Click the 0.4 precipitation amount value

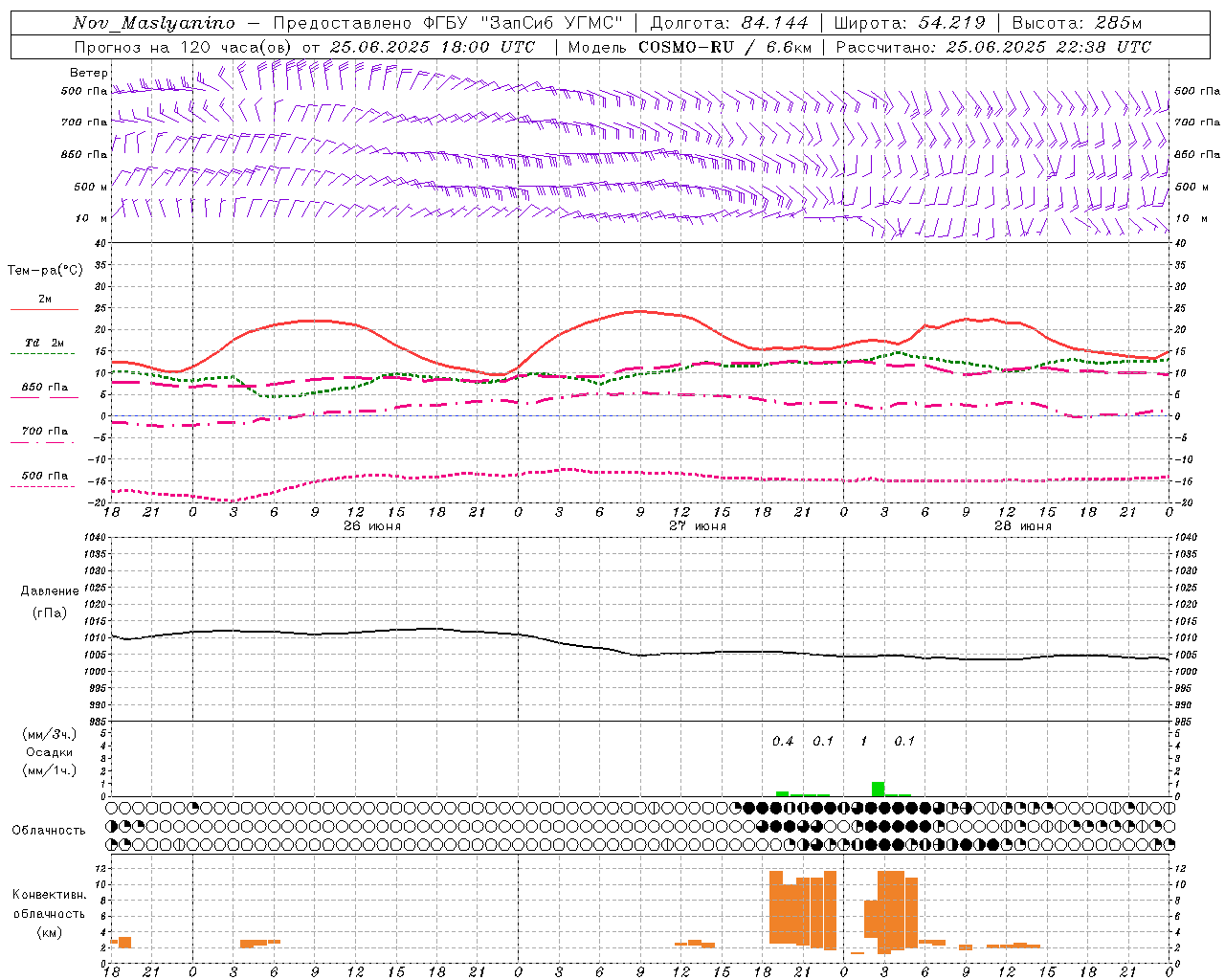coord(783,741)
